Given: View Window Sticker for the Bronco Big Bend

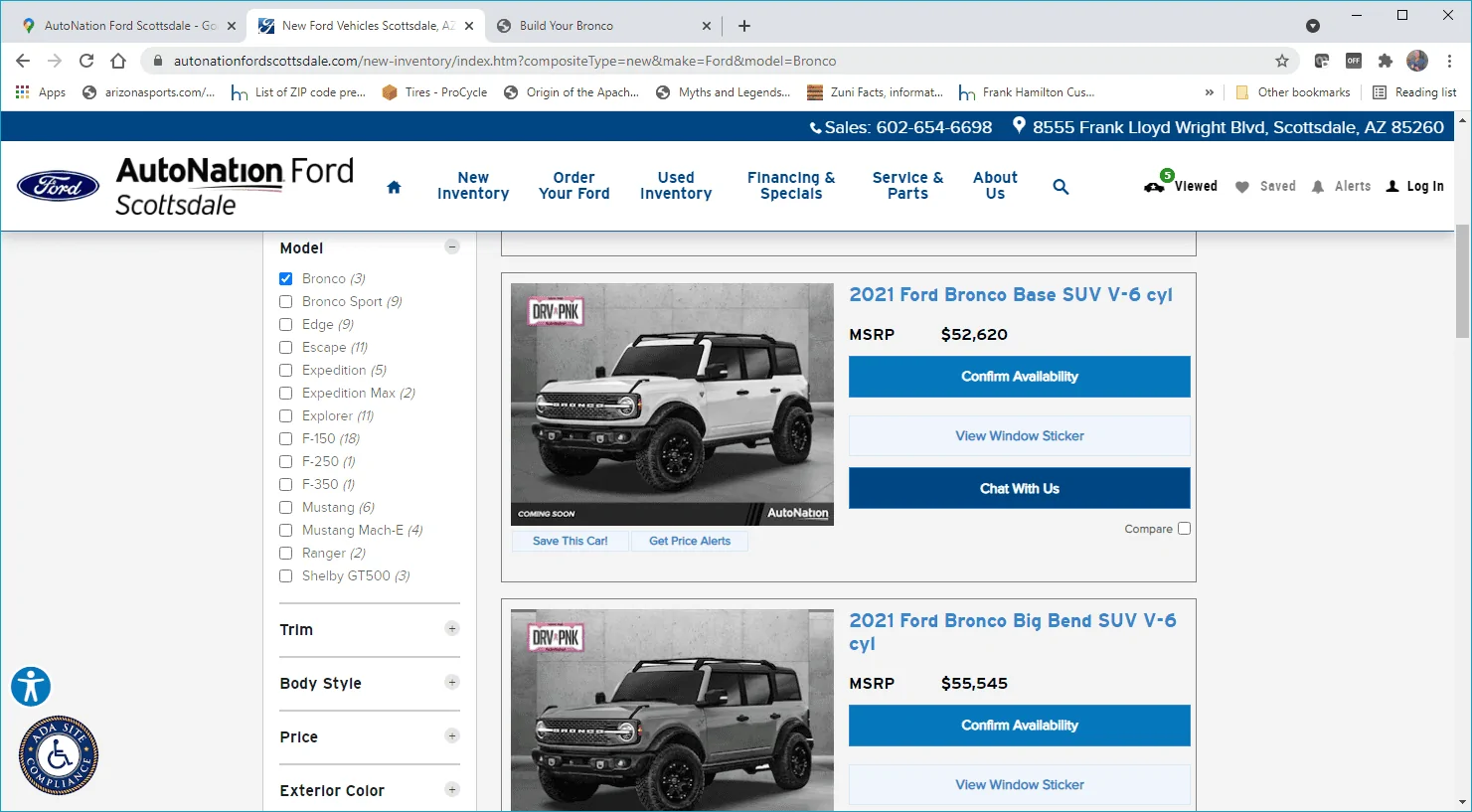Looking at the screenshot, I should pos(1019,785).
